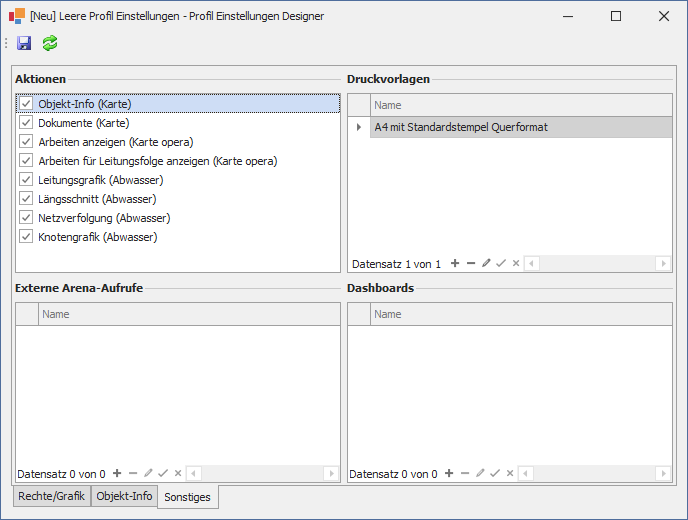Sort by Name column in Druckvorlagen
This screenshot has width=688, height=520.
point(520,105)
